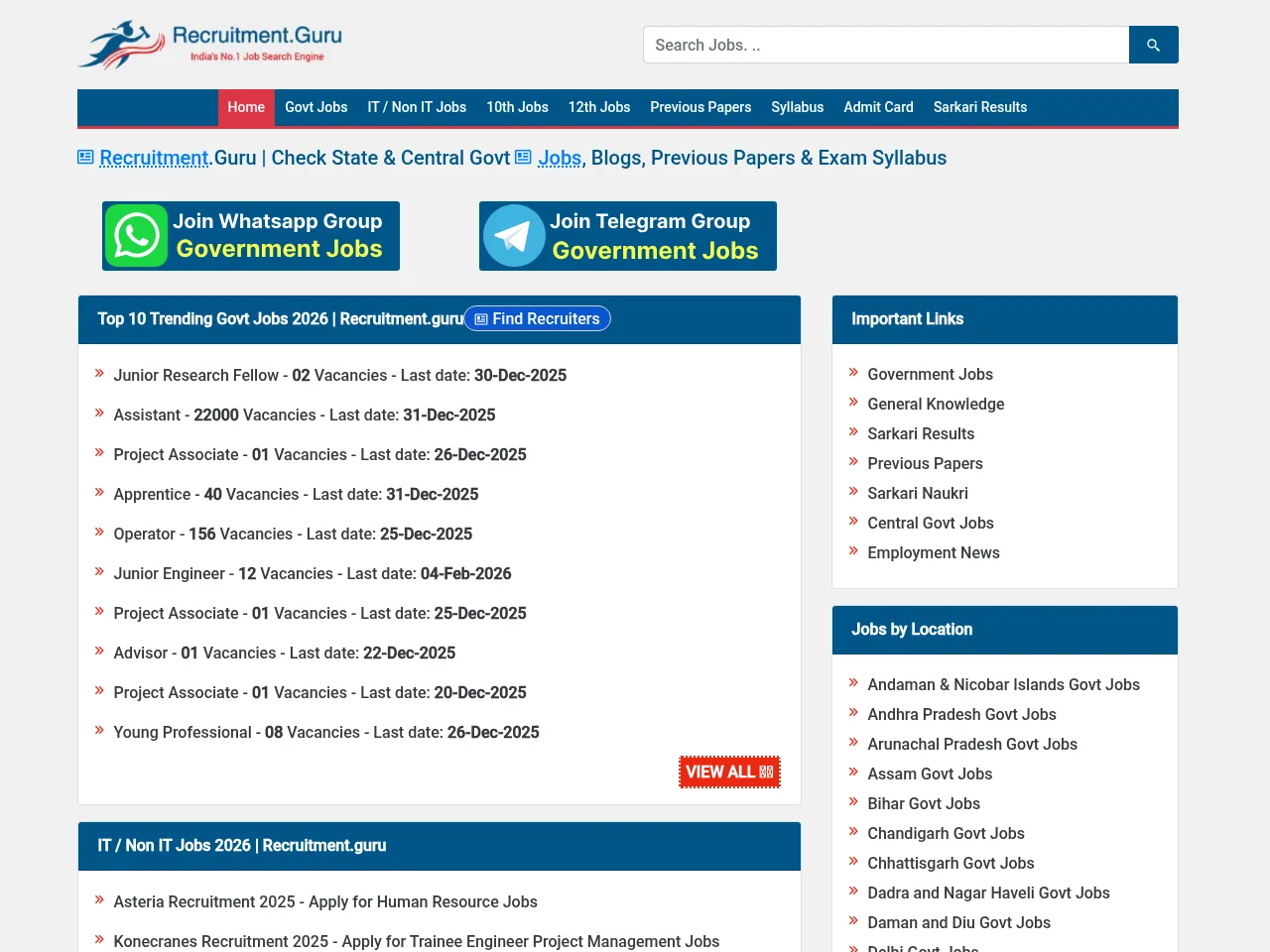Open Andaman & Nicobar Islands Govt Jobs
The image size is (1270, 952).
coord(1003,684)
